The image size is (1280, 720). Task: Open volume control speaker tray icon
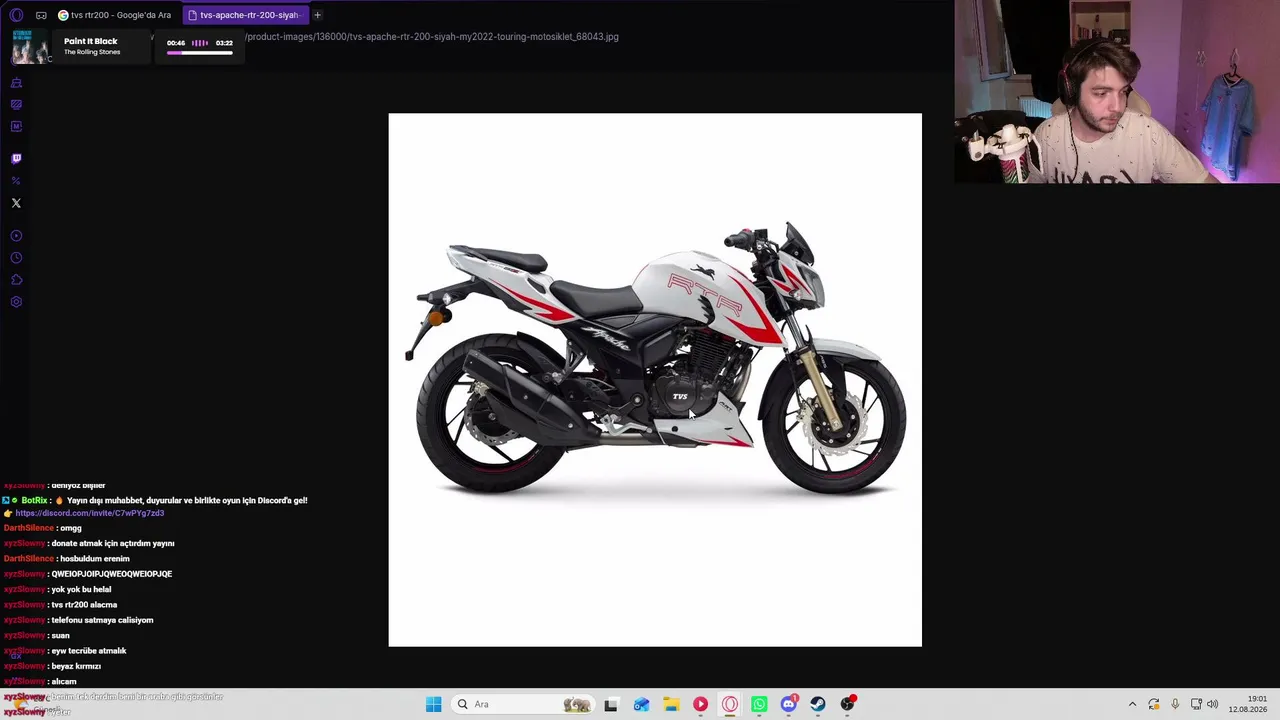click(x=1212, y=704)
